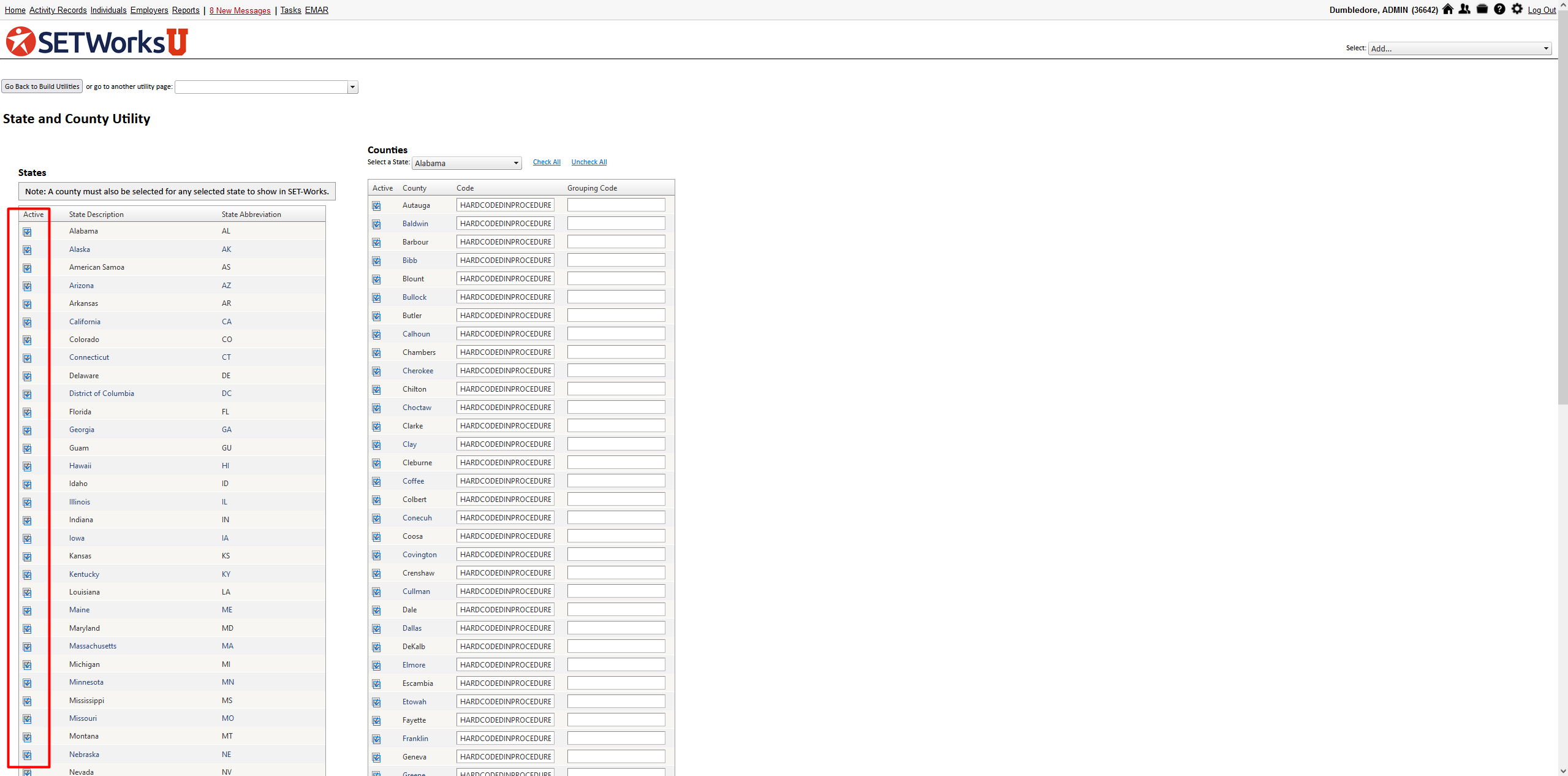Open the Select a State dropdown showing Alabama
The height and width of the screenshot is (776, 1568).
466,163
